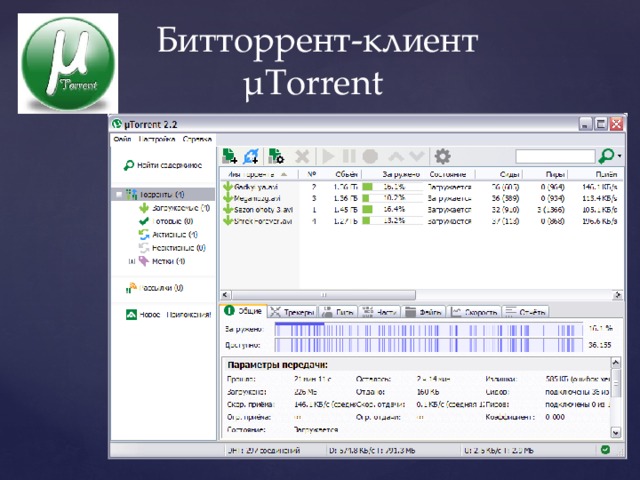The height and width of the screenshot is (480, 640).
Task: Sort by the № column header
Action: click(312, 174)
